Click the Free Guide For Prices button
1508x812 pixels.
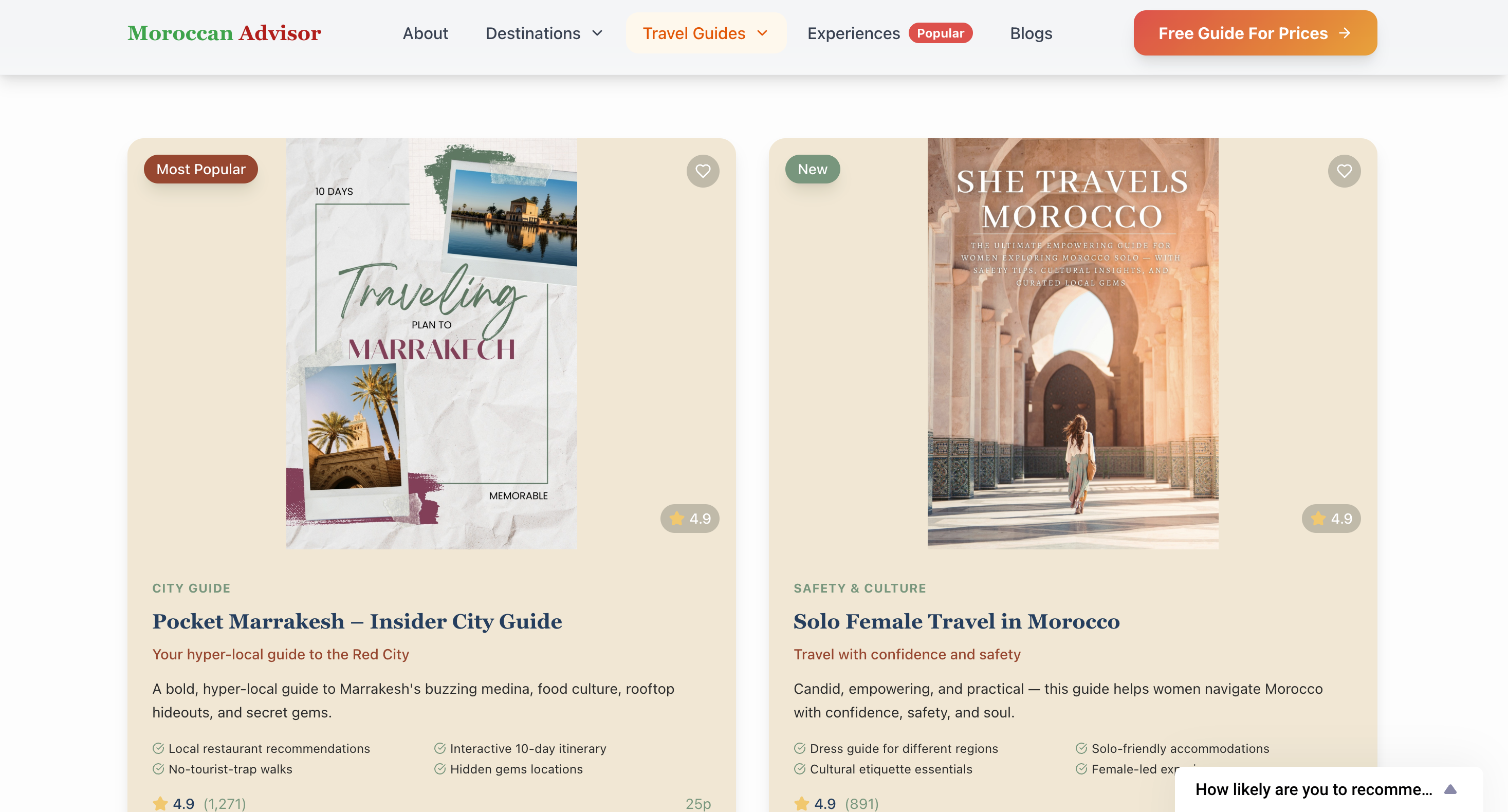(x=1255, y=33)
